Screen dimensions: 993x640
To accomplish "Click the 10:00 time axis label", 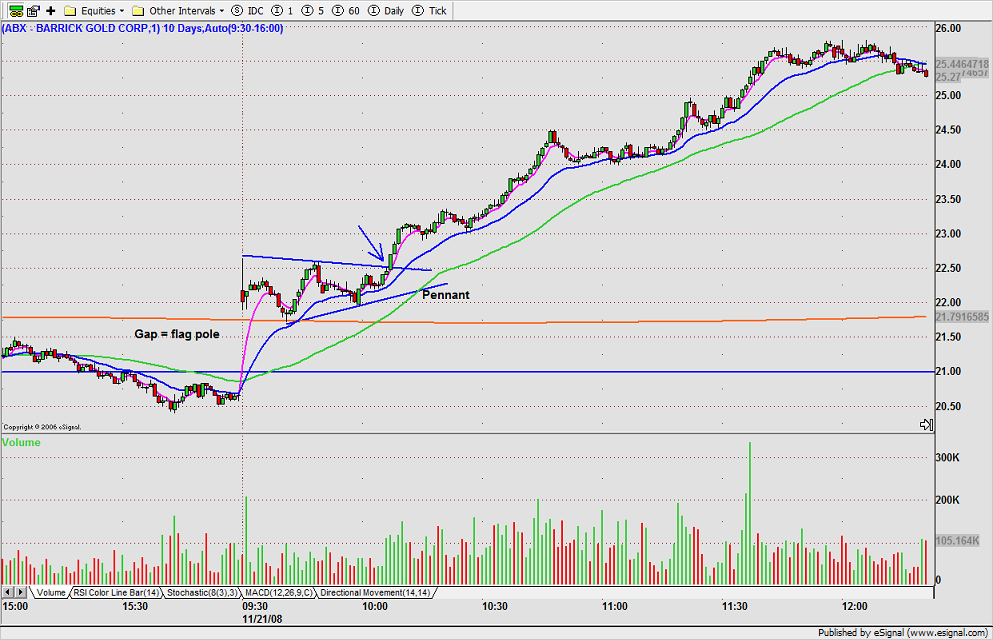I will tap(374, 606).
